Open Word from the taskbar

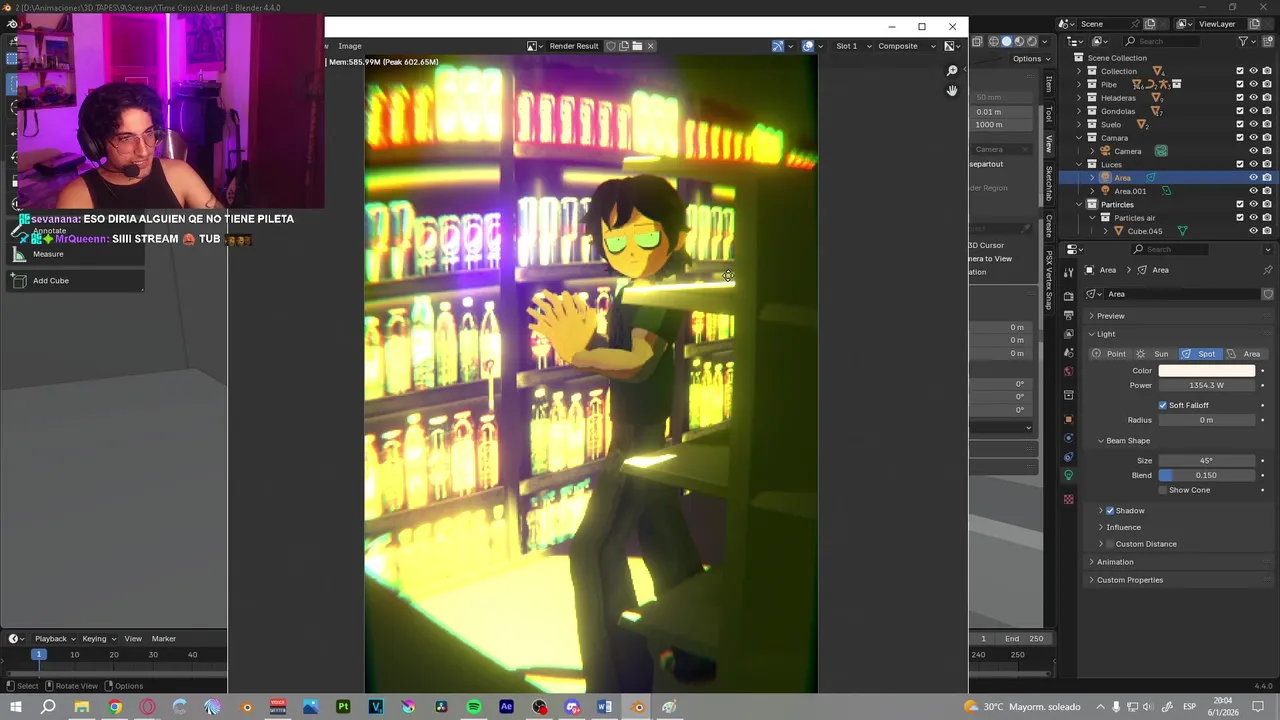tap(604, 707)
